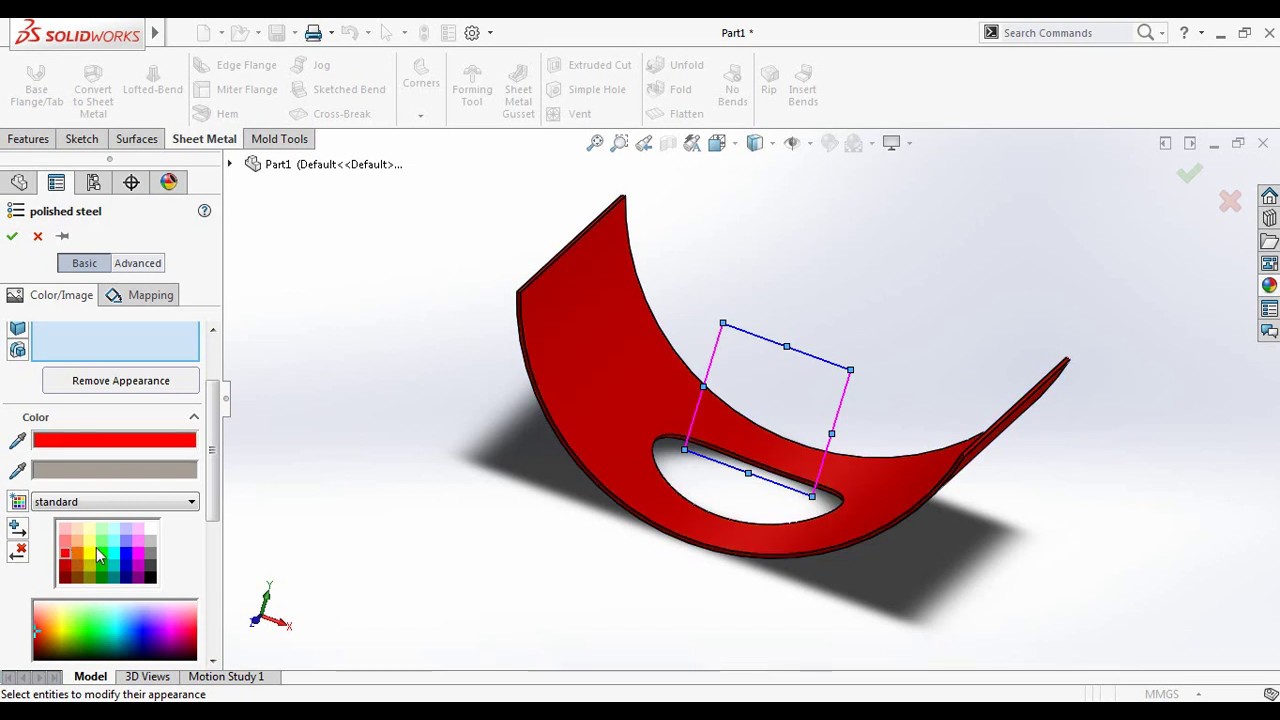Select Advanced appearance mode
This screenshot has width=1280, height=720.
click(137, 263)
